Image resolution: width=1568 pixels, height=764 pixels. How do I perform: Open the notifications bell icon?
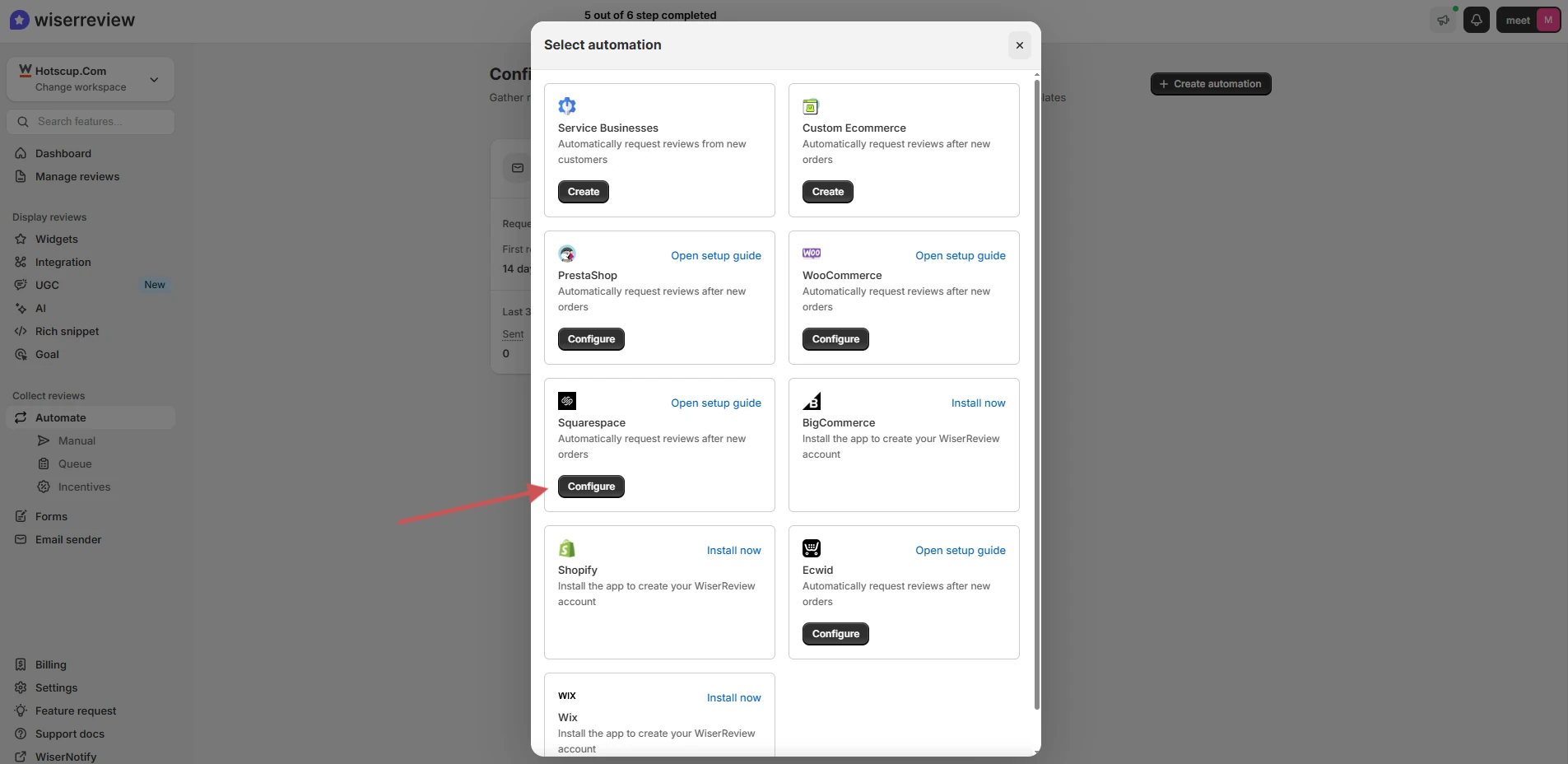tap(1477, 20)
